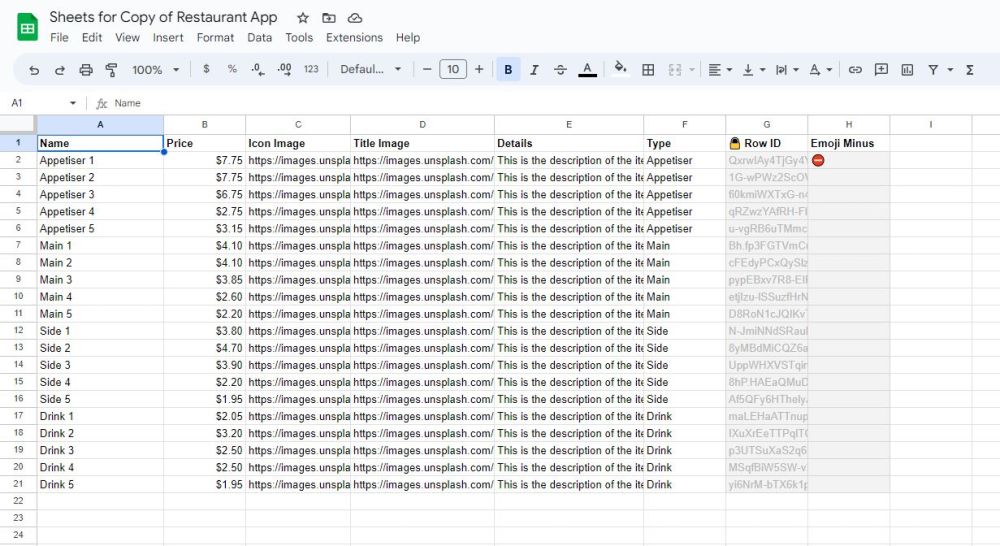Open the fill color paint bucket
1000x546 pixels.
[620, 69]
